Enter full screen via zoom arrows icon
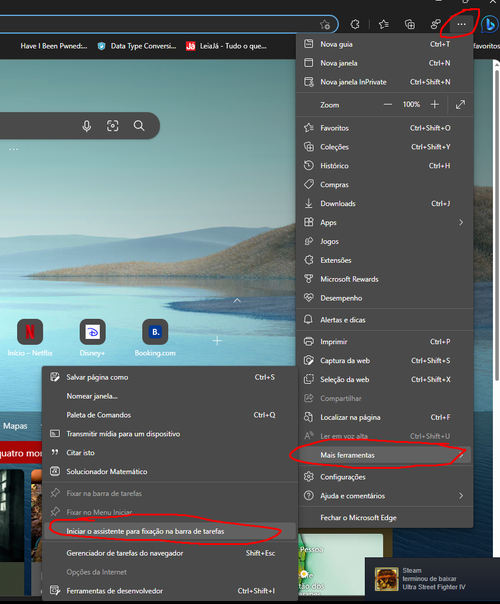Image resolution: width=500 pixels, height=604 pixels. coord(460,104)
